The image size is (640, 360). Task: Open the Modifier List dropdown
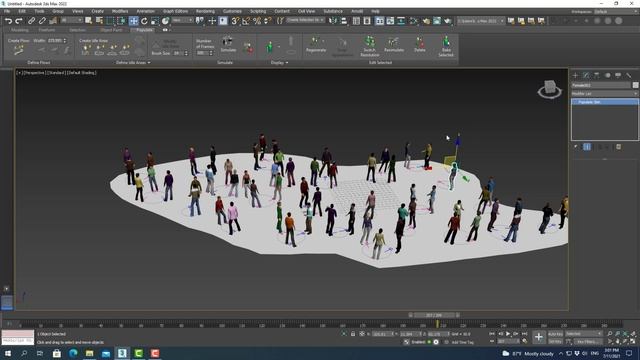(x=604, y=93)
